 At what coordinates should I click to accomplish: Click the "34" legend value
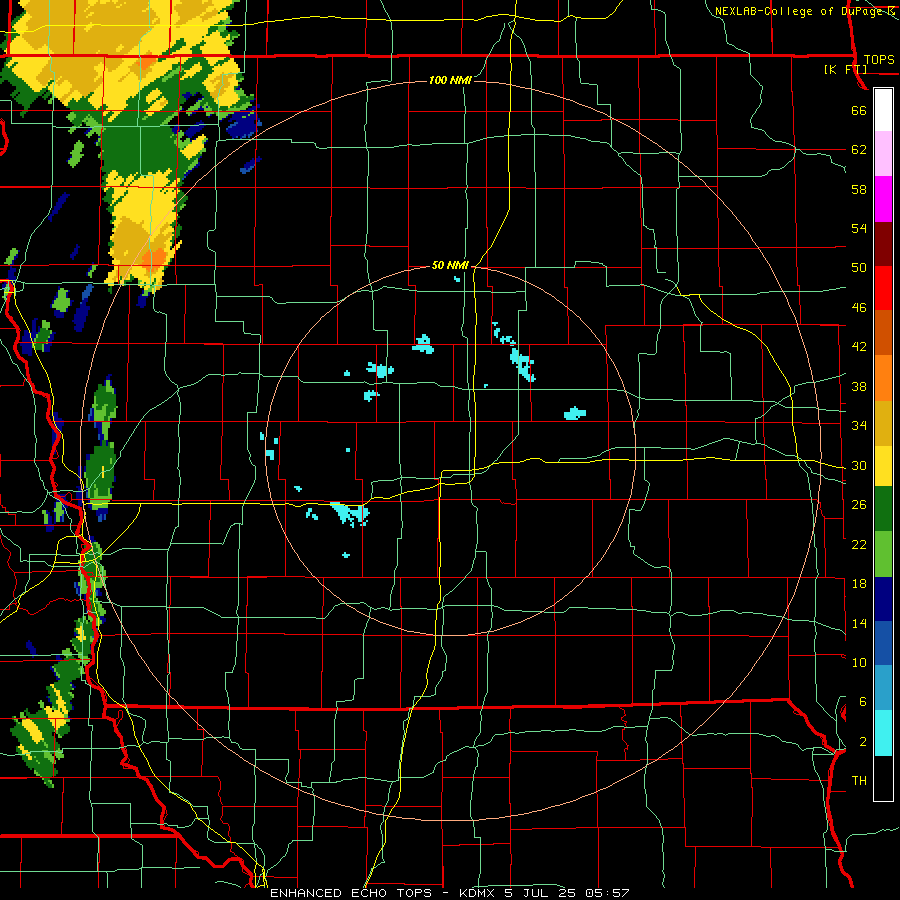coord(859,426)
